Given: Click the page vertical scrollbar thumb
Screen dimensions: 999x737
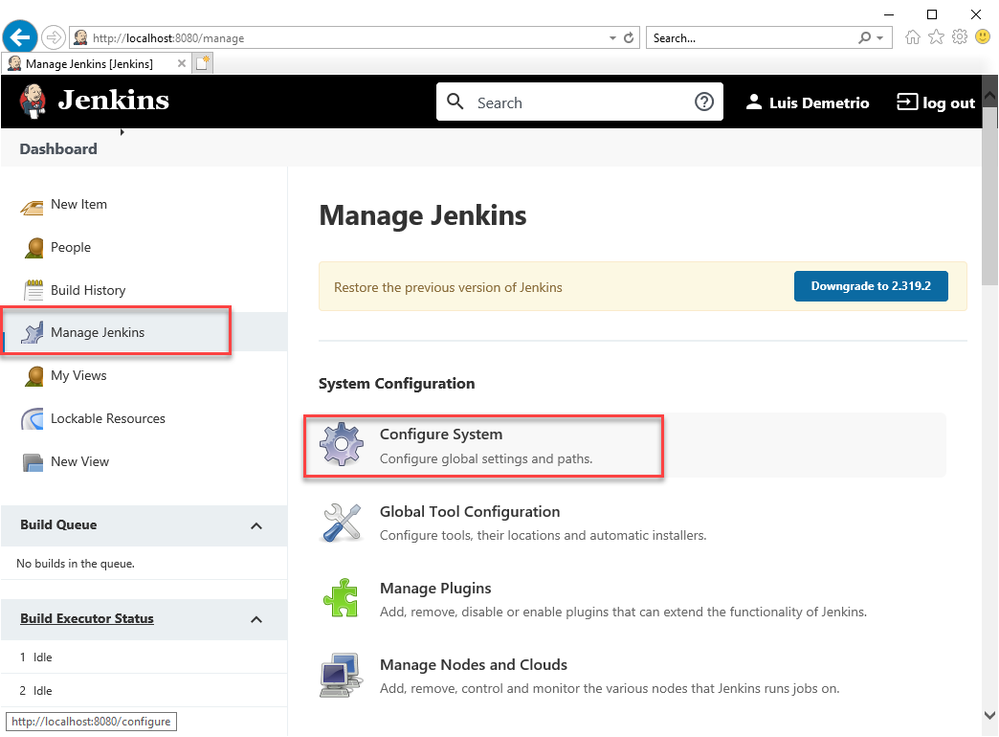Looking at the screenshot, I should tap(989, 196).
